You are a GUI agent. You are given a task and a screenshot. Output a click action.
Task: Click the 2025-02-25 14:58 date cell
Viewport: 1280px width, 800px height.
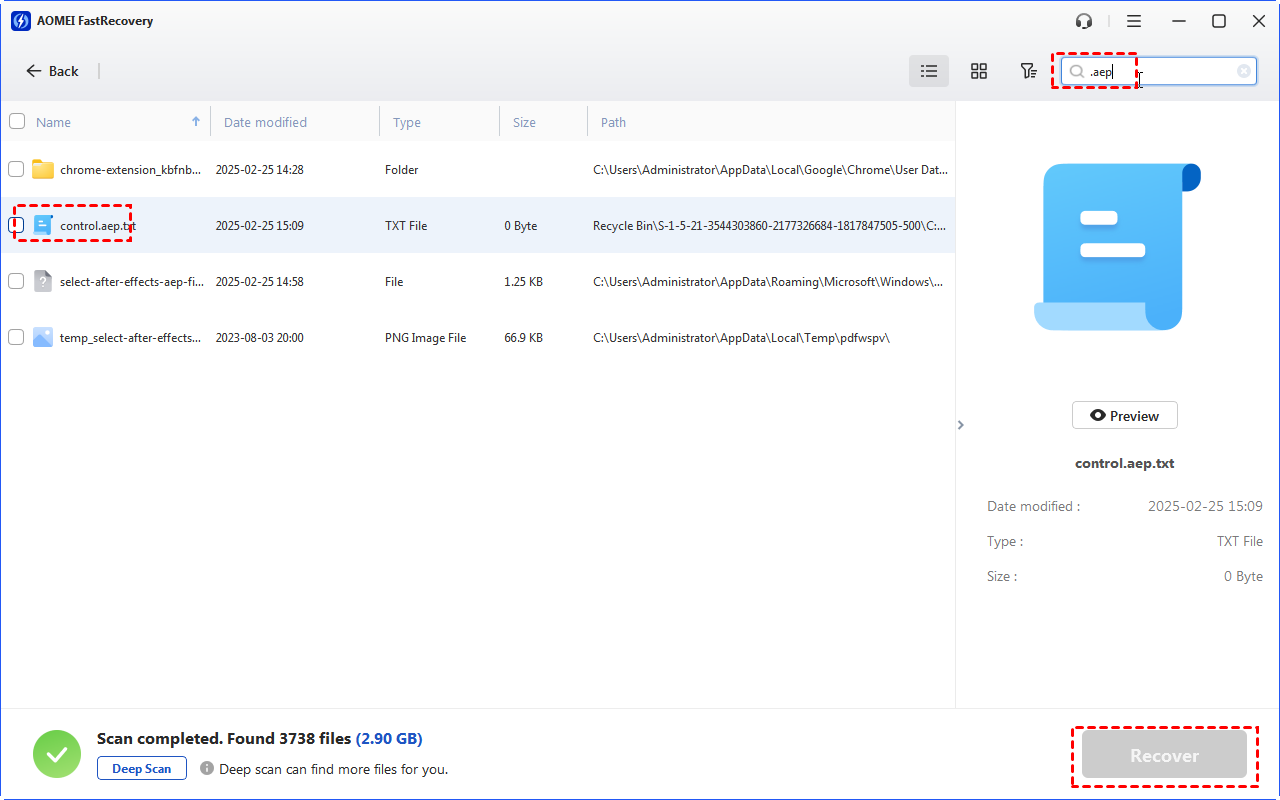click(259, 282)
